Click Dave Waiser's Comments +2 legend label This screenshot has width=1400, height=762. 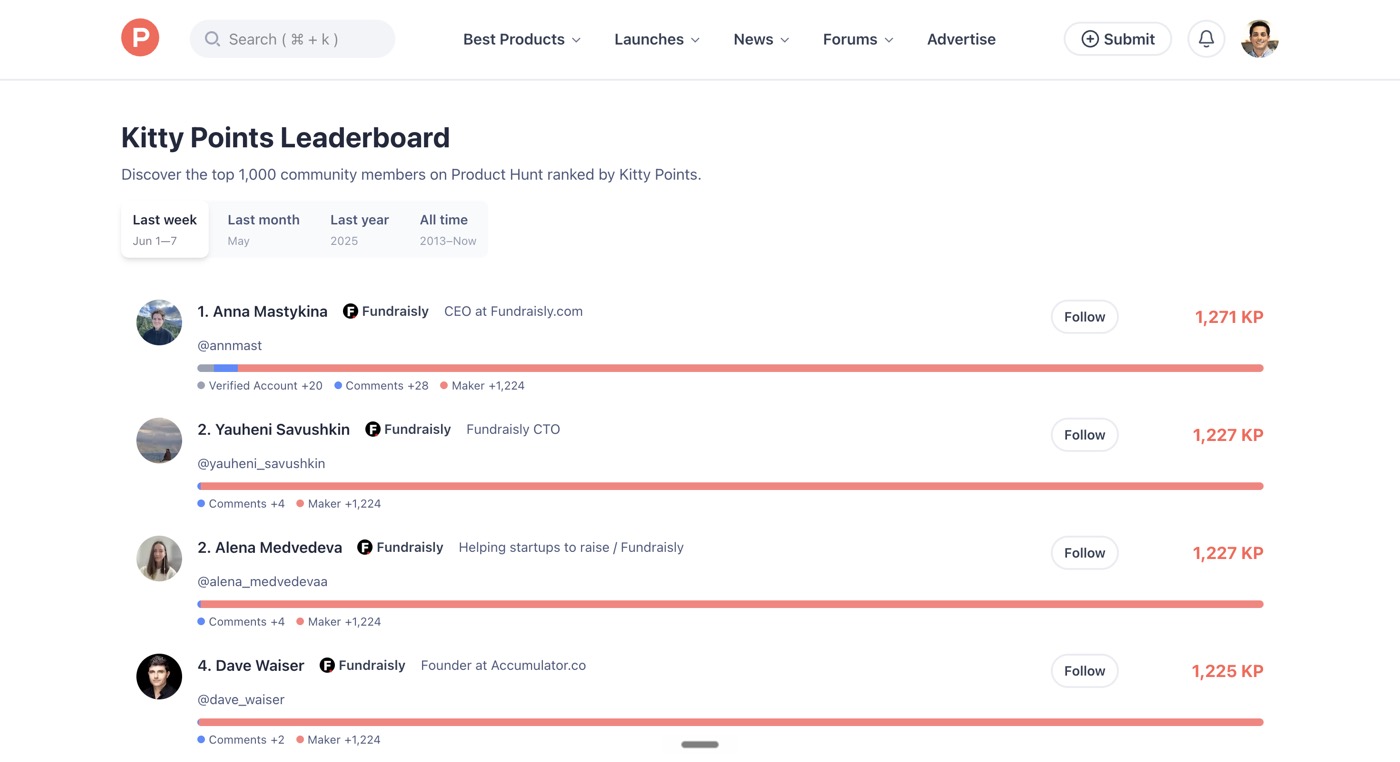tap(241, 740)
